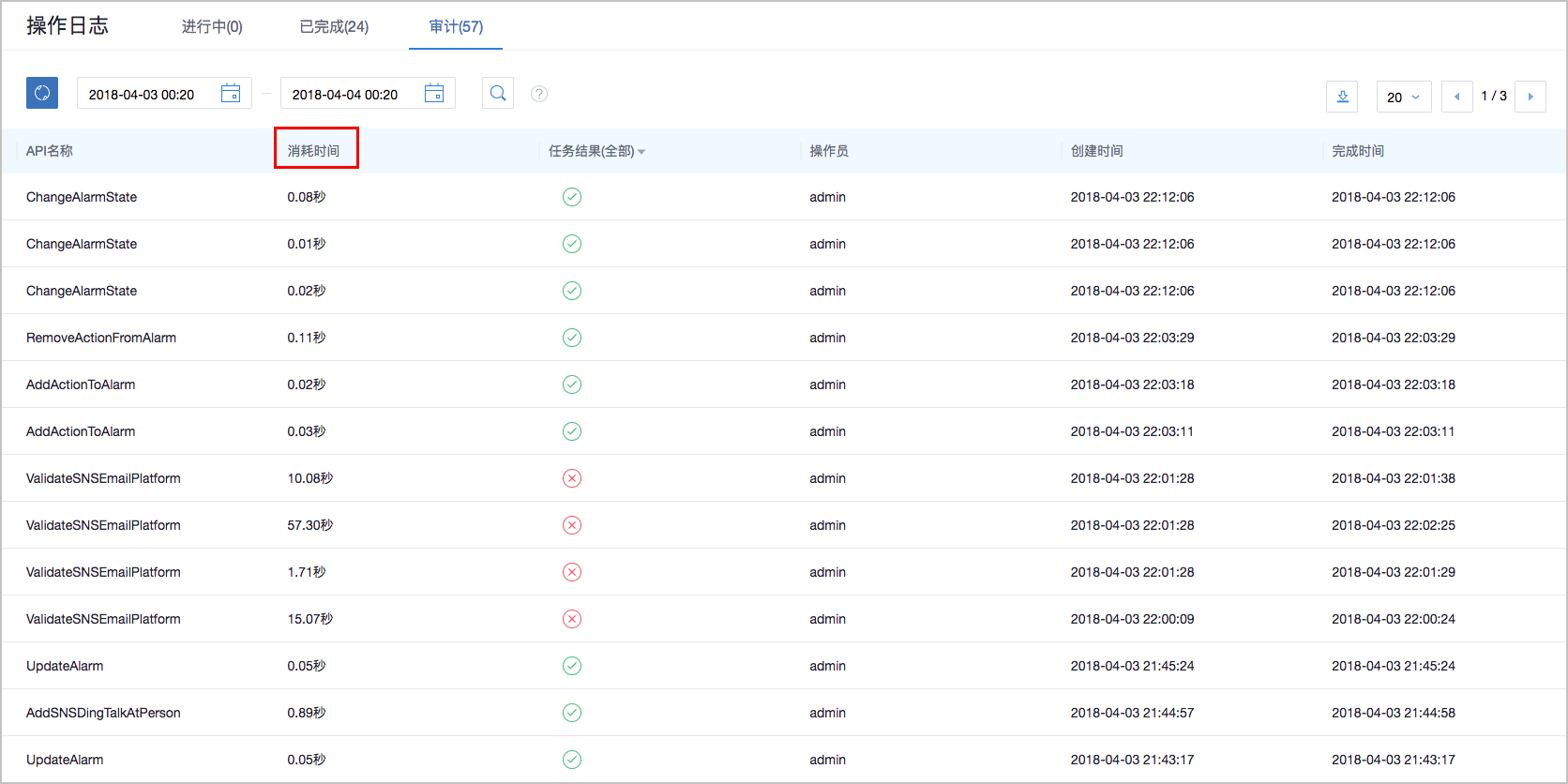1568x784 pixels.
Task: Open the start date calendar picker icon
Action: coord(231,93)
